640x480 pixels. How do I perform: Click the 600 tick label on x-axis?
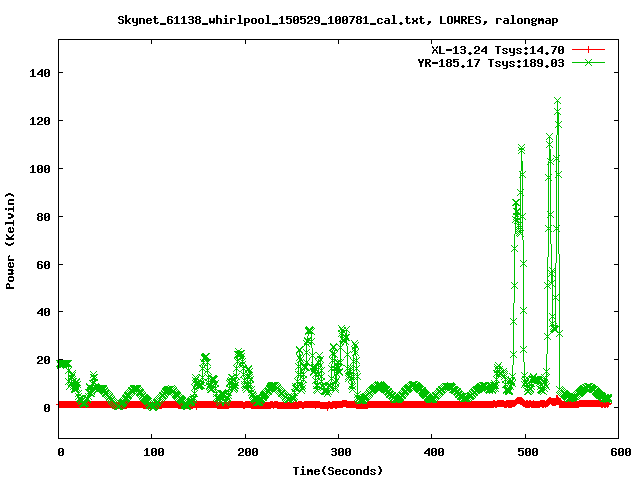point(619,452)
